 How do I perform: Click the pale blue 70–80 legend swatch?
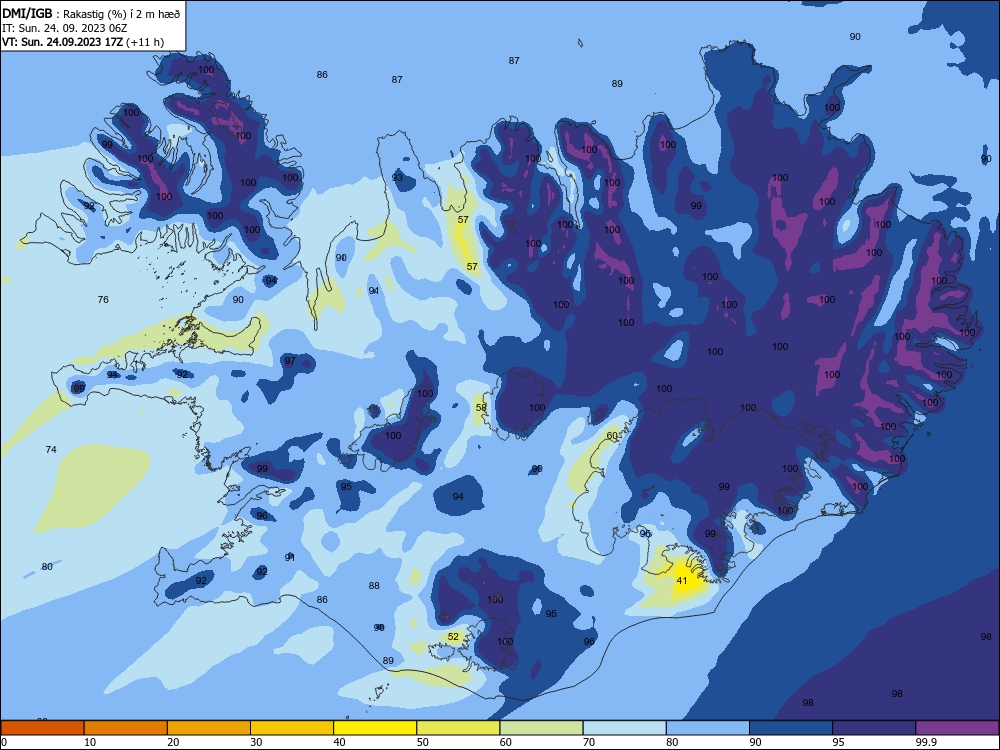(x=624, y=728)
